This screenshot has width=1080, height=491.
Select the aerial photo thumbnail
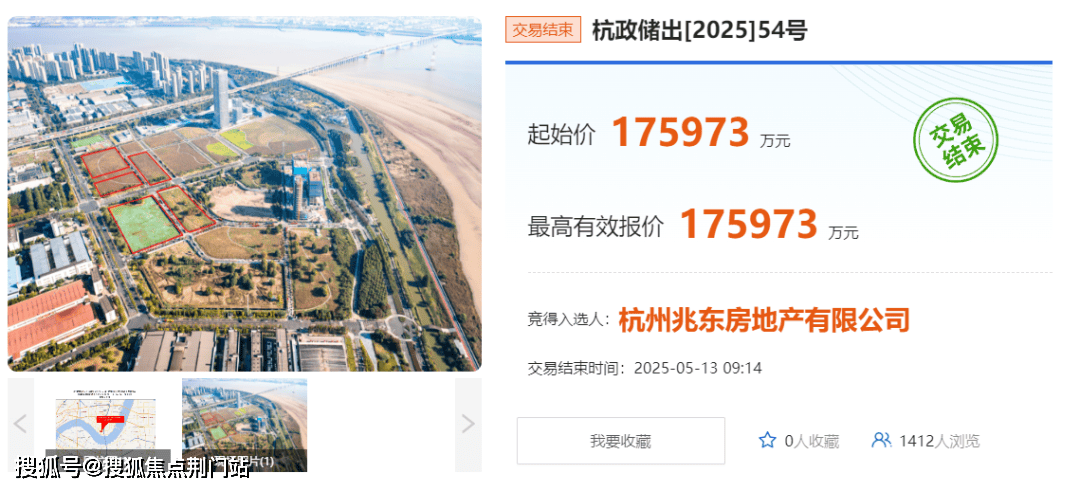(245, 424)
